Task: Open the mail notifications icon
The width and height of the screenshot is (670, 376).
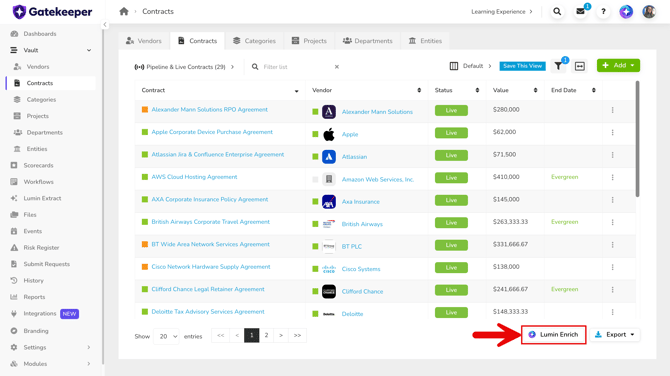Action: pos(580,12)
